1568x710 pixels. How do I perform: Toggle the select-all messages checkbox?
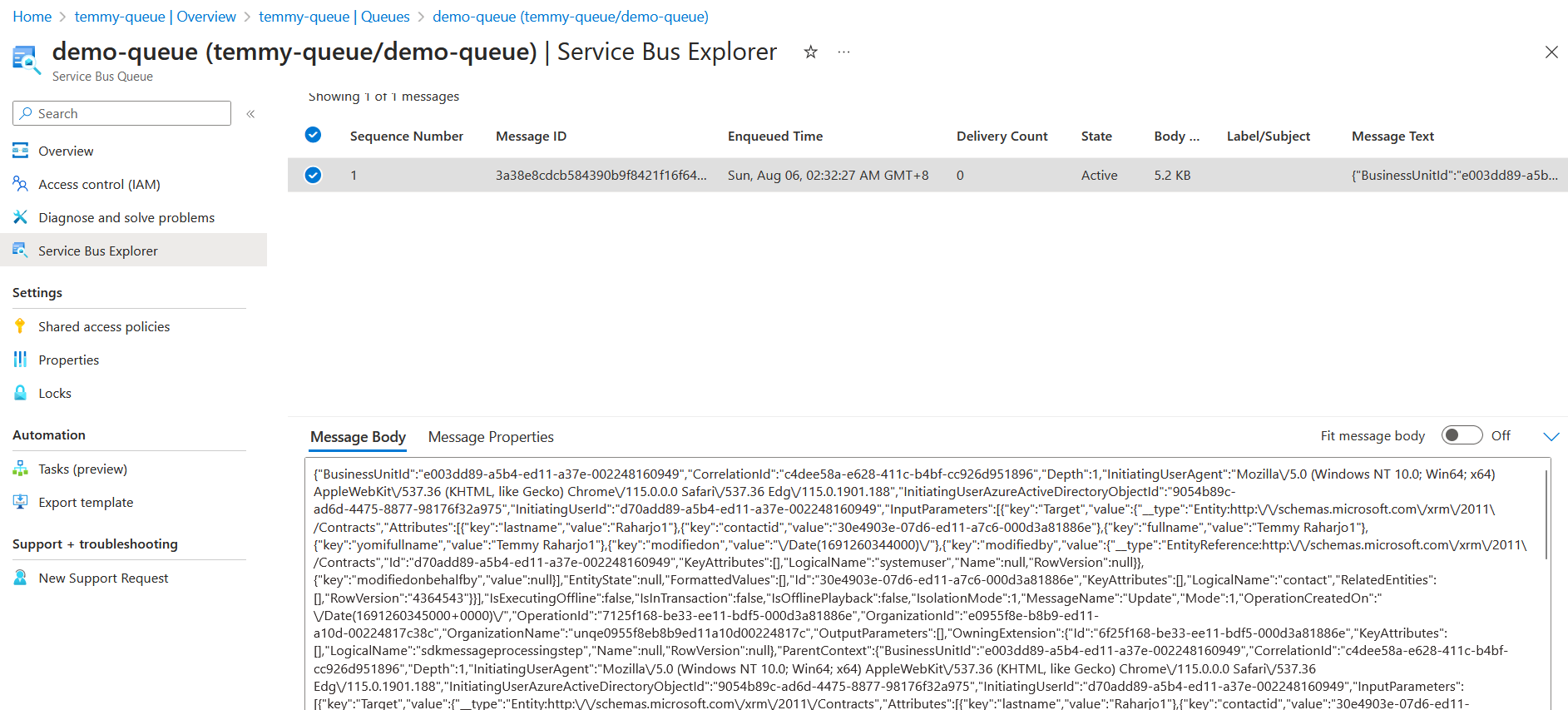(x=313, y=135)
